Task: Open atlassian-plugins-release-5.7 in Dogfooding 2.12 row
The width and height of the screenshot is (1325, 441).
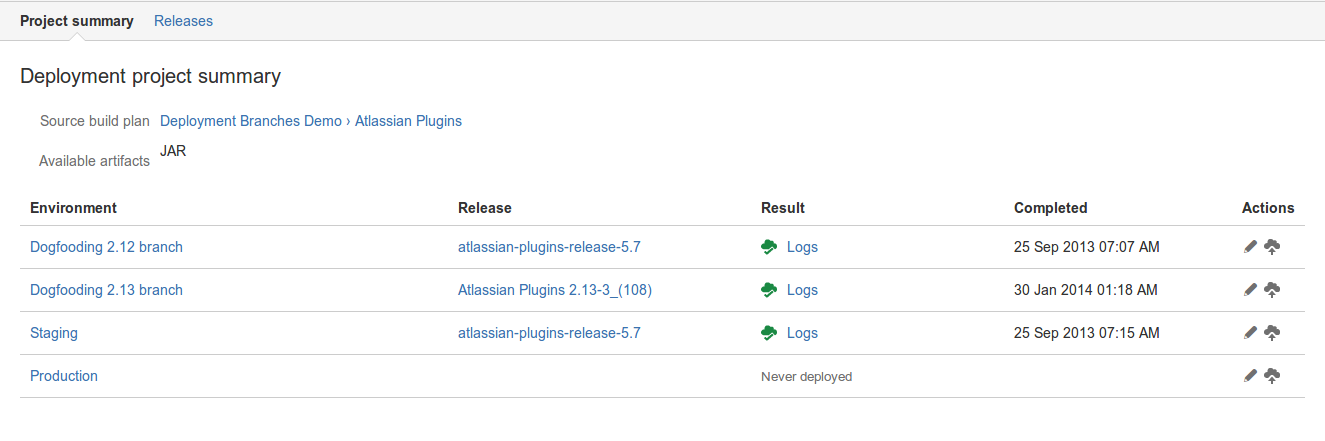Action: [x=549, y=247]
